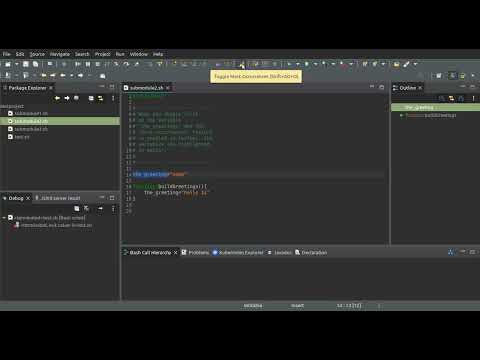Image resolution: width=480 pixels, height=360 pixels.
Task: Open the Project menu
Action: (x=102, y=54)
